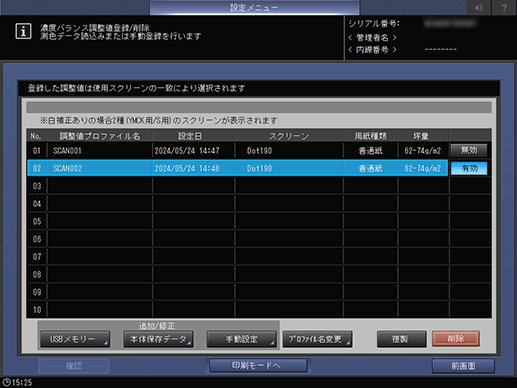Open the 手動設定 option
The width and height of the screenshot is (517, 388).
pyautogui.click(x=242, y=339)
